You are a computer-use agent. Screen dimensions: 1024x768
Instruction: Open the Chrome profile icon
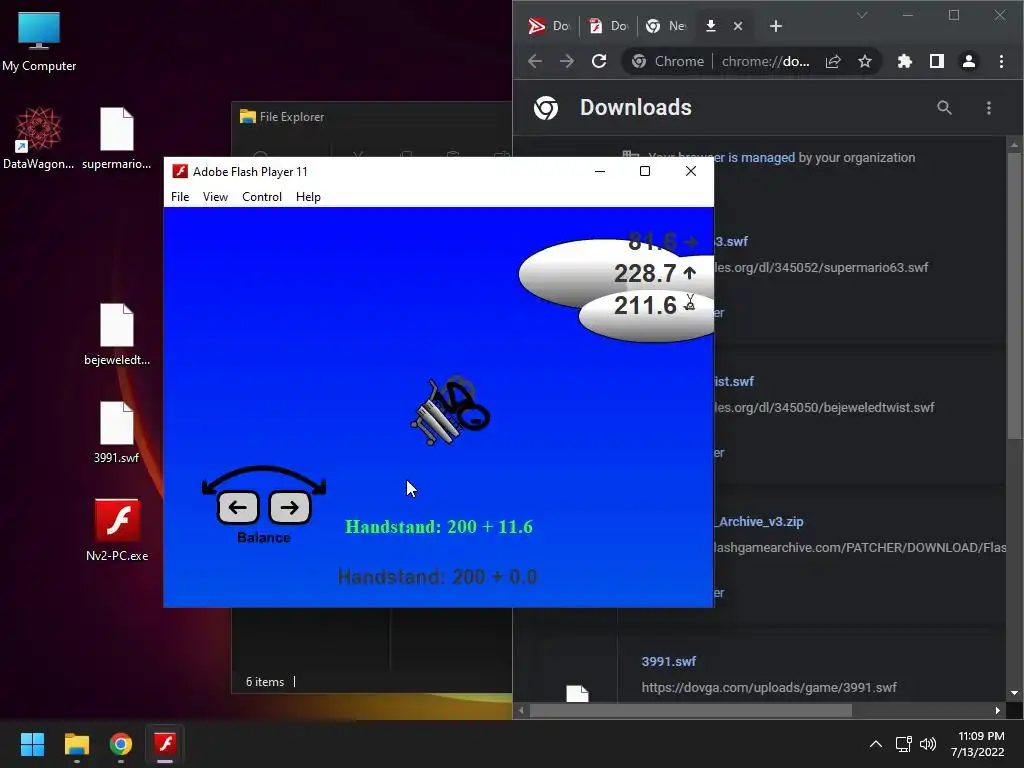click(968, 61)
